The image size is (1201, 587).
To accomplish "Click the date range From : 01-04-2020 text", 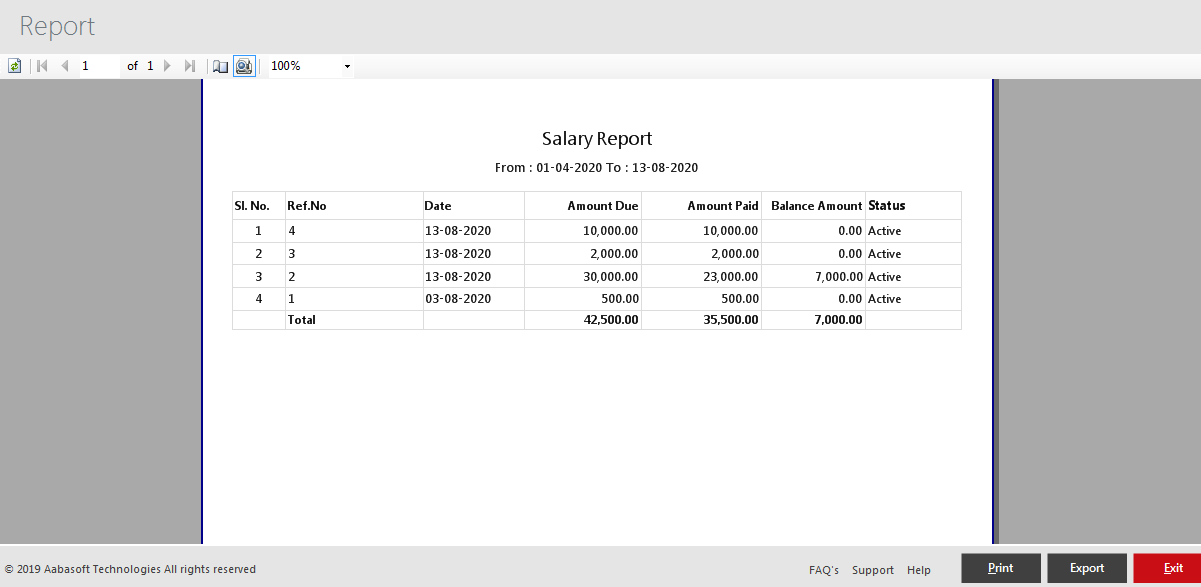I will 548,168.
